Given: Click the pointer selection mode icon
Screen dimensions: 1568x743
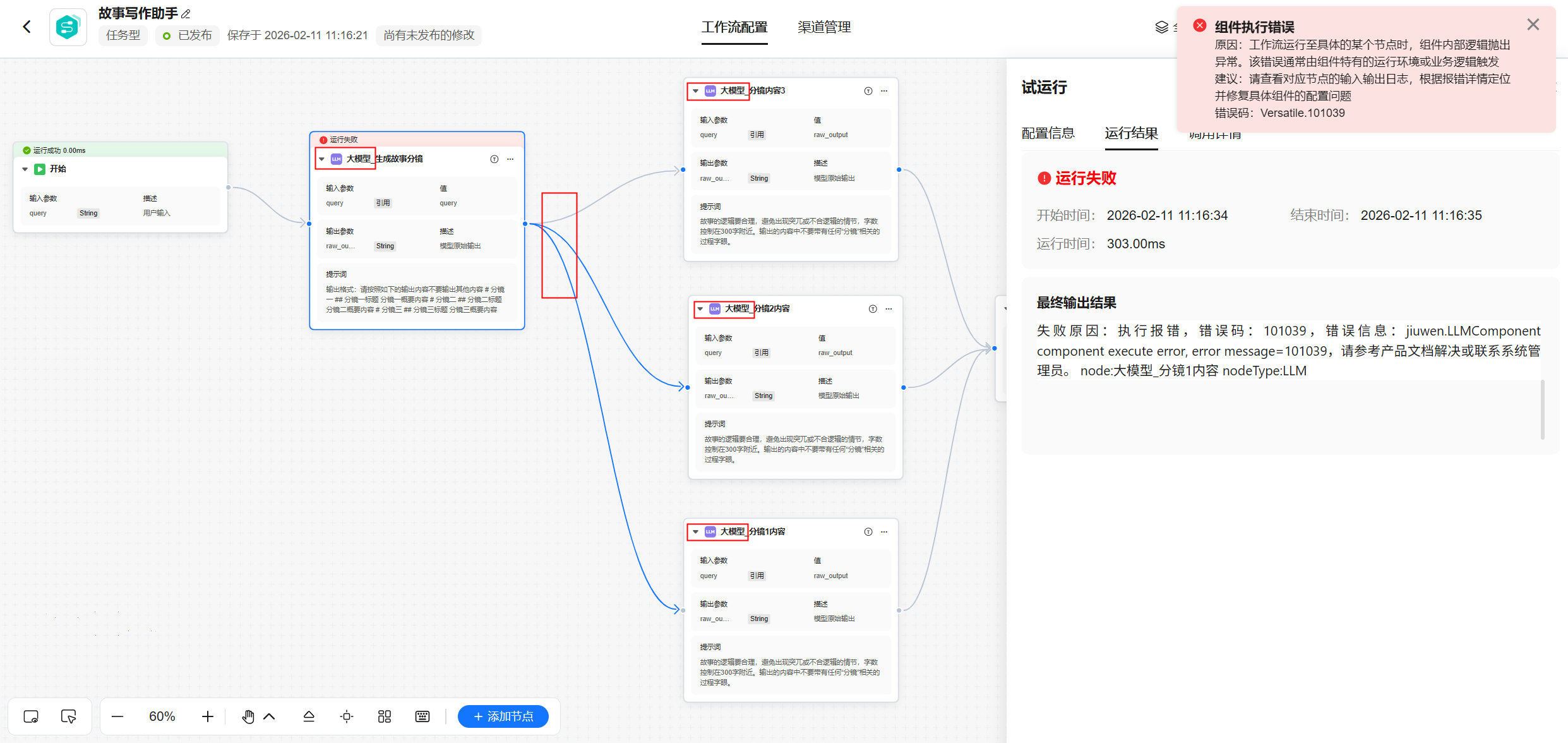Looking at the screenshot, I should [68, 716].
